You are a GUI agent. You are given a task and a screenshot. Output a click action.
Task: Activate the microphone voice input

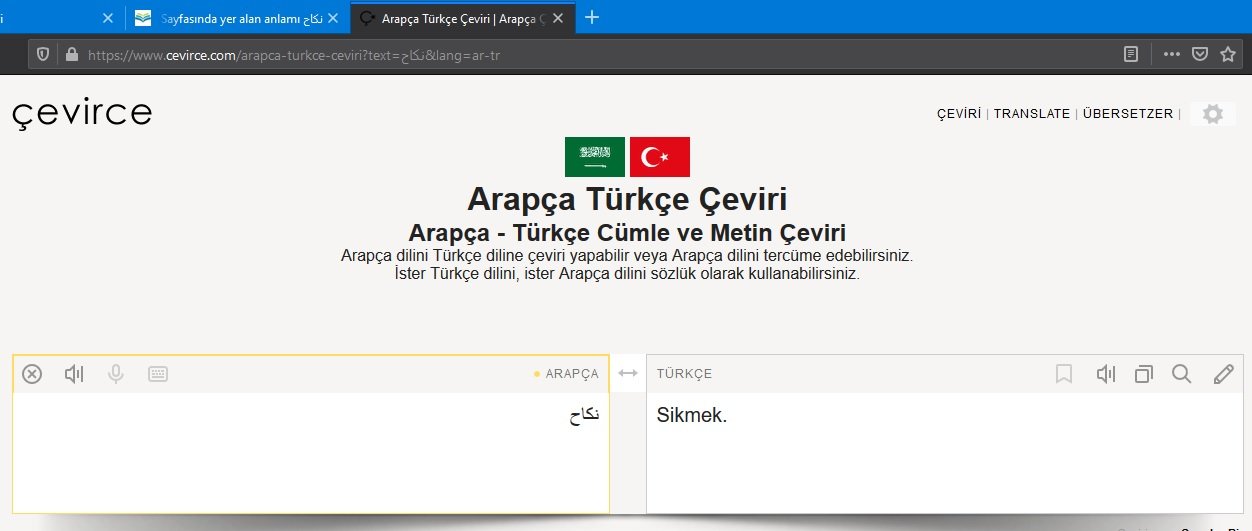coord(116,374)
